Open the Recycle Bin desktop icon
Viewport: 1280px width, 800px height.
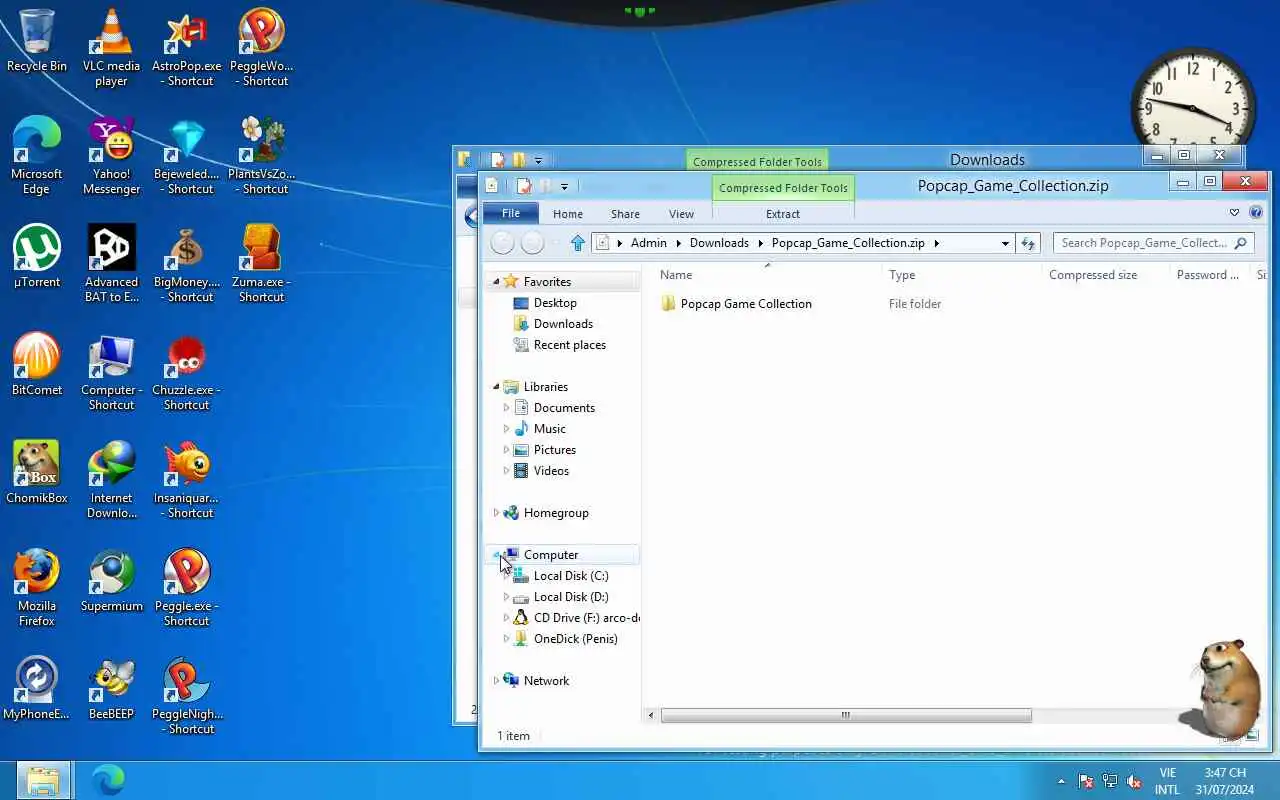[x=37, y=41]
